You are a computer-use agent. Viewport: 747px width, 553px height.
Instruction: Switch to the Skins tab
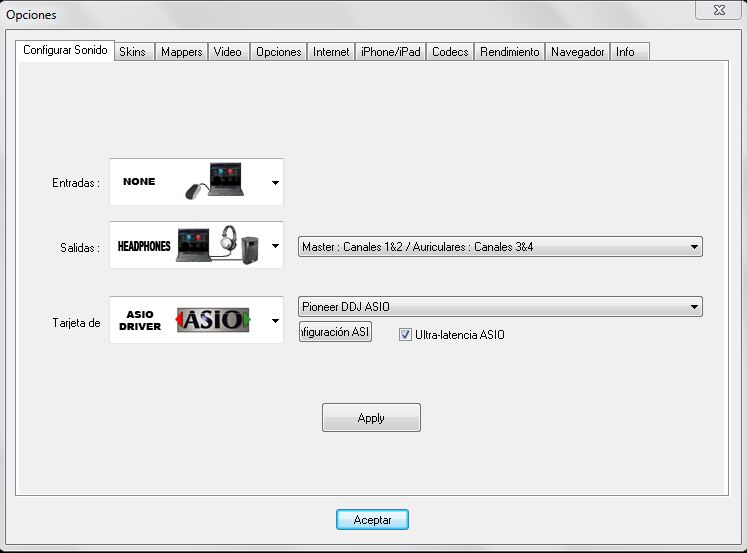pyautogui.click(x=132, y=52)
